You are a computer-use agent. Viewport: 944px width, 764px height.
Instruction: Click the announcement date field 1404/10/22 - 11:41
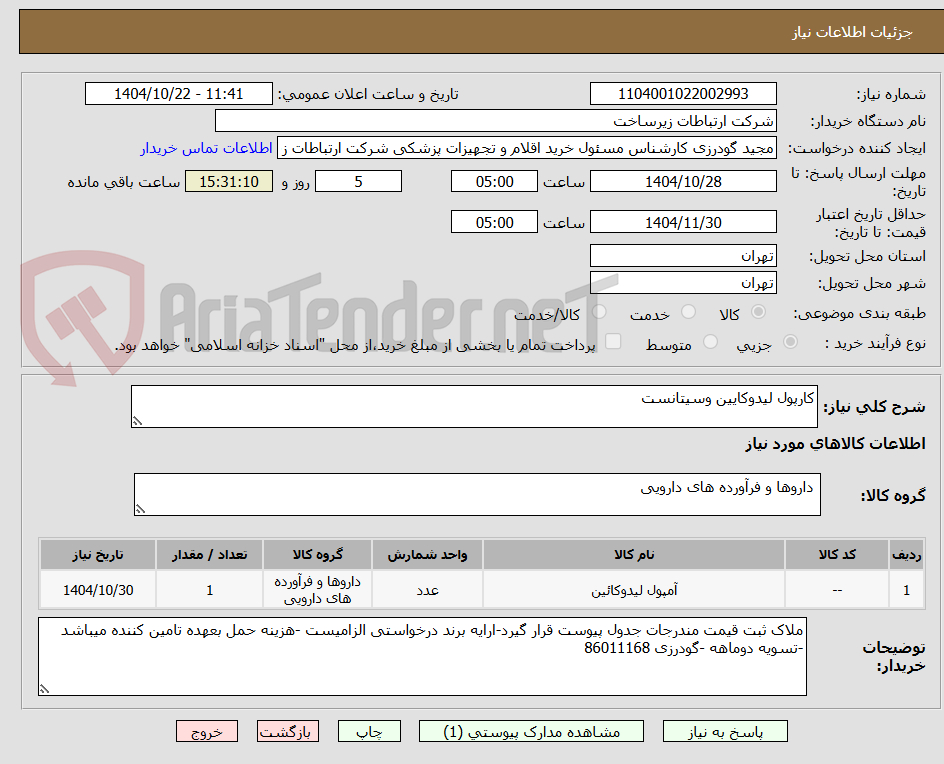[179, 94]
